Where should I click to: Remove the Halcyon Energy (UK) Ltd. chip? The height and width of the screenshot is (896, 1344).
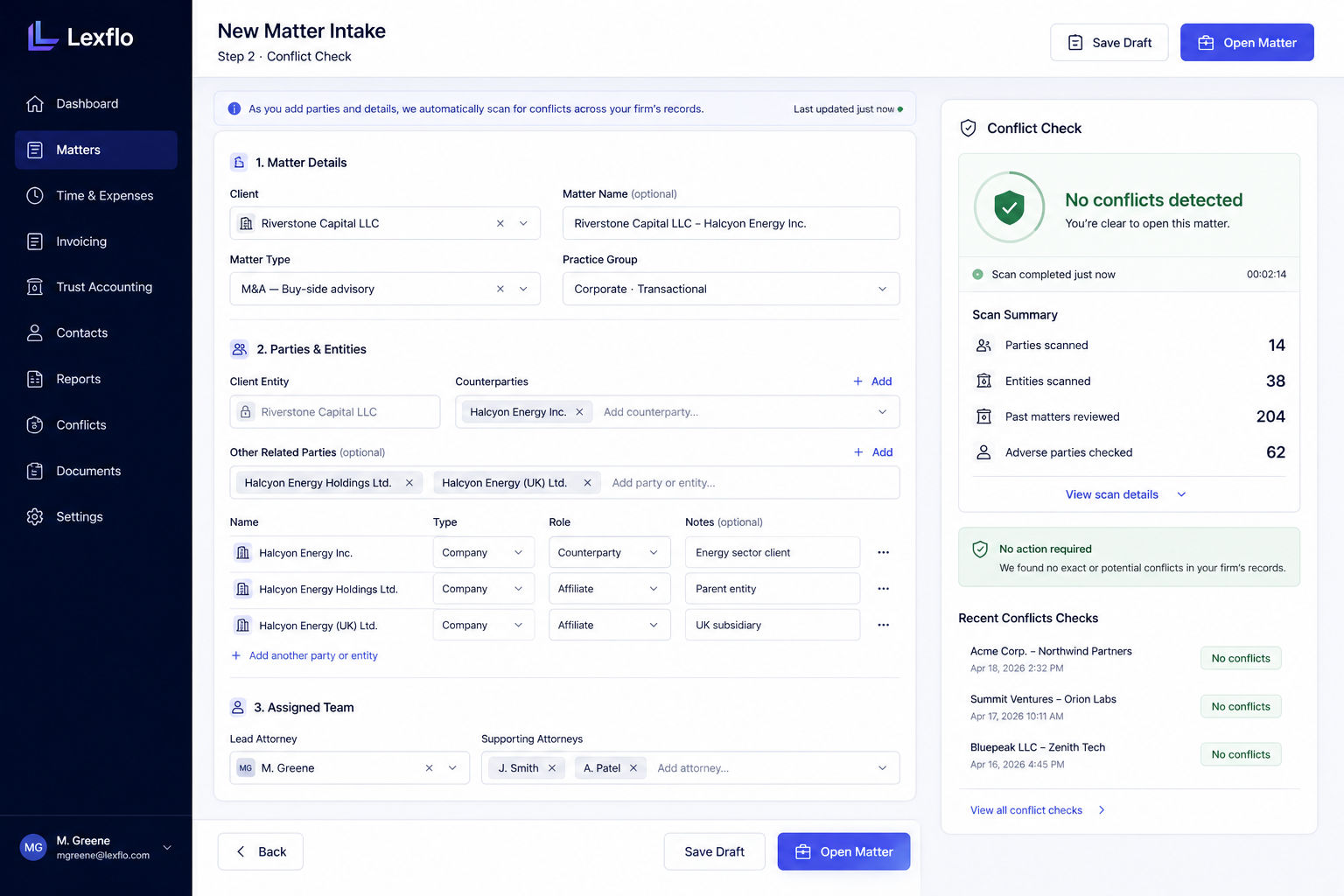click(587, 483)
